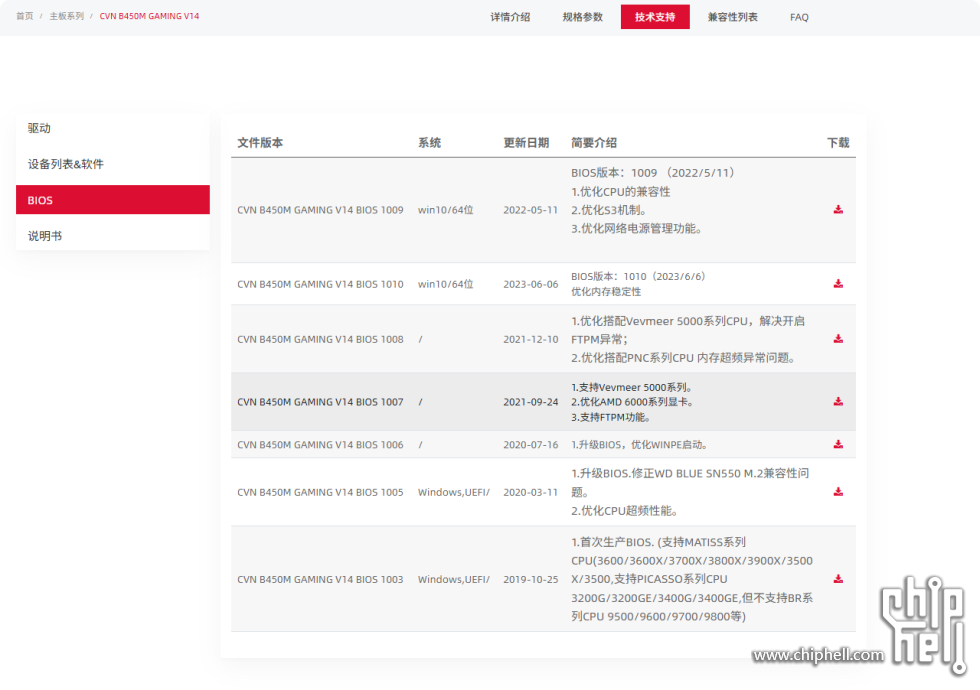Click the 更新日期 column header
This screenshot has width=980, height=690.
[526, 142]
